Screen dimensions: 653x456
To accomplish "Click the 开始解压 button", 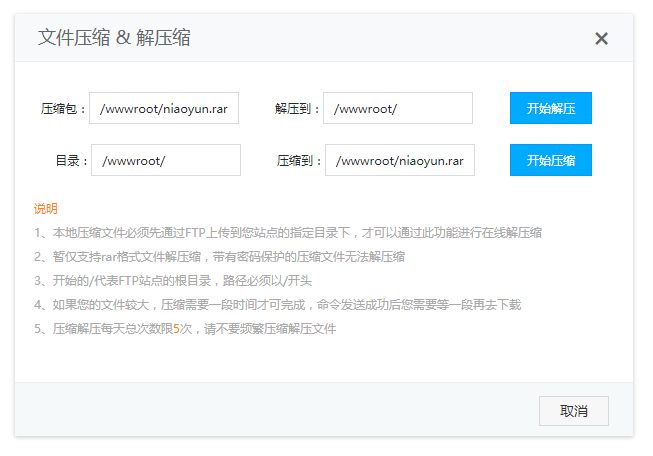I will pyautogui.click(x=551, y=108).
